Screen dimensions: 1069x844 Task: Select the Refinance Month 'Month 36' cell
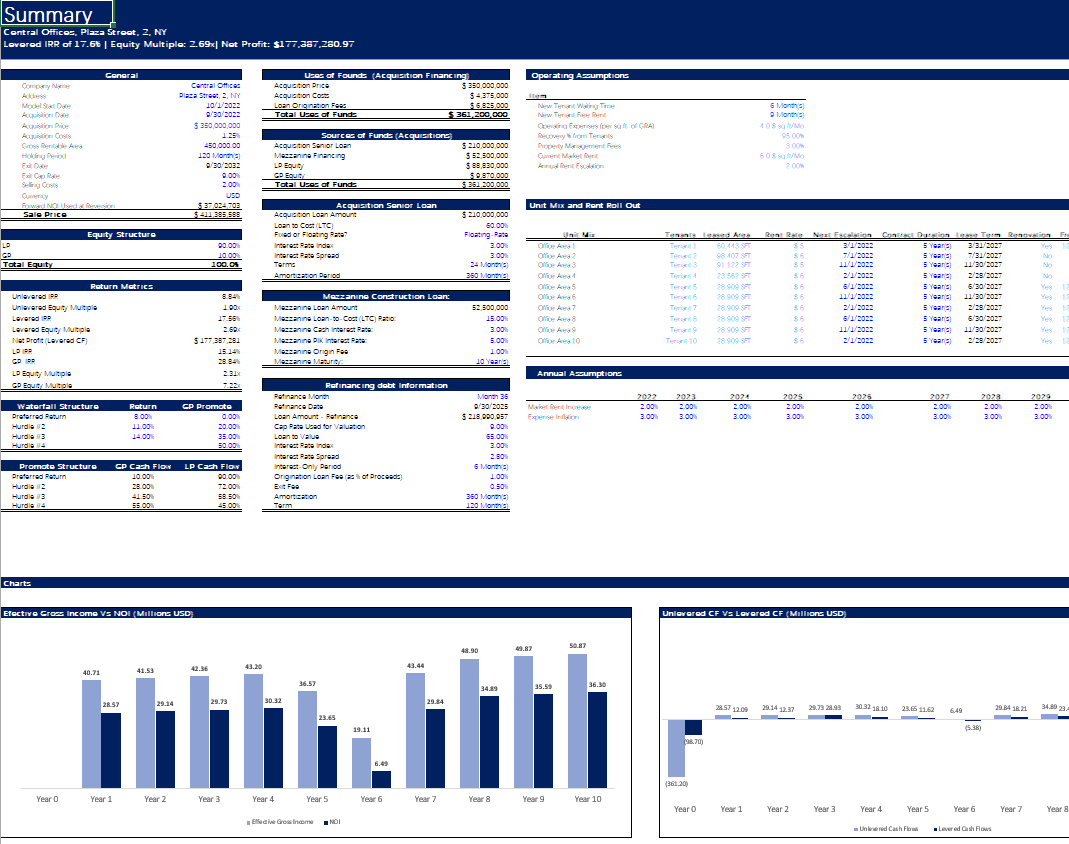click(x=492, y=397)
